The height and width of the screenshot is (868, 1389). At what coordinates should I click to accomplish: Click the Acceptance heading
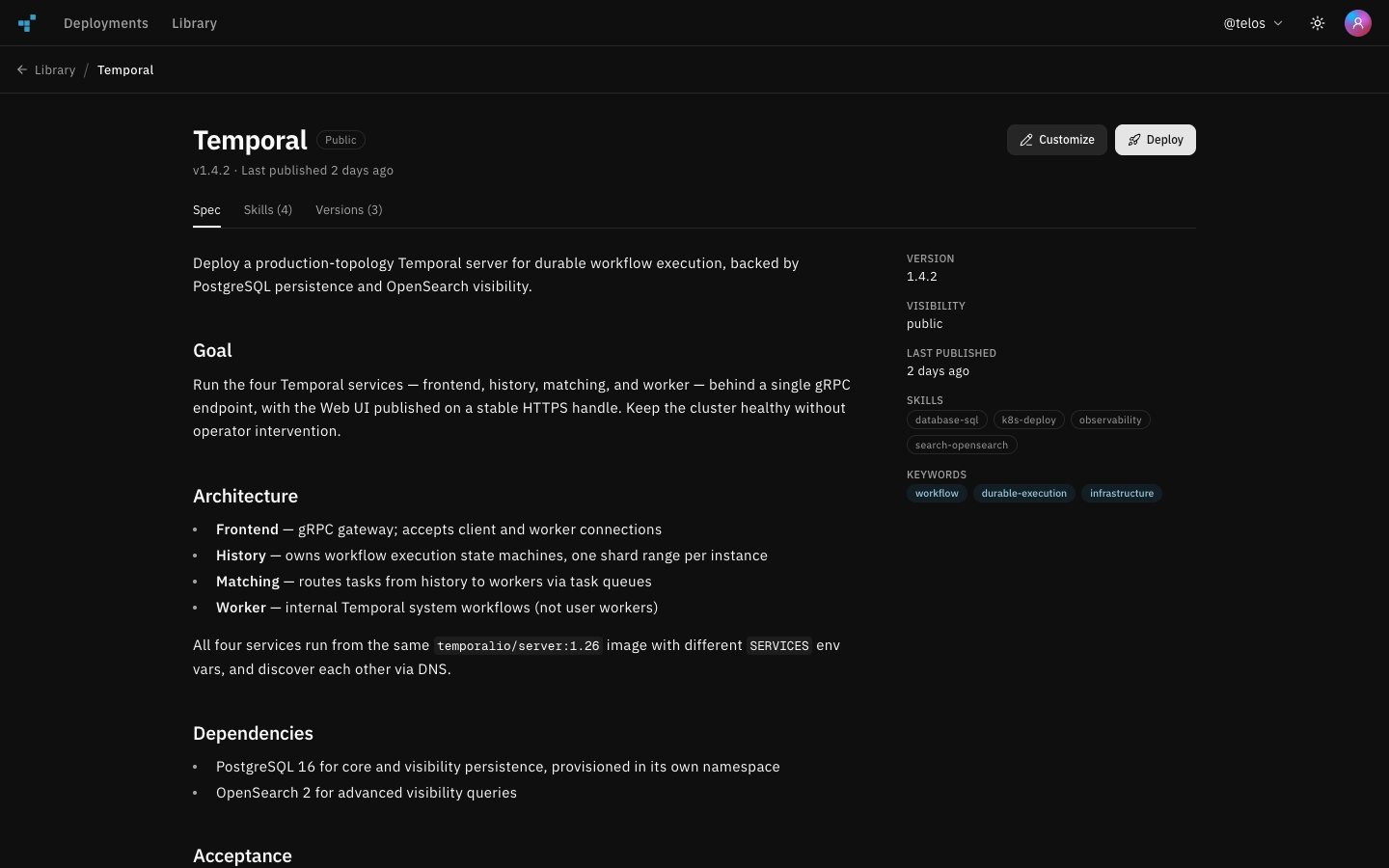242,855
